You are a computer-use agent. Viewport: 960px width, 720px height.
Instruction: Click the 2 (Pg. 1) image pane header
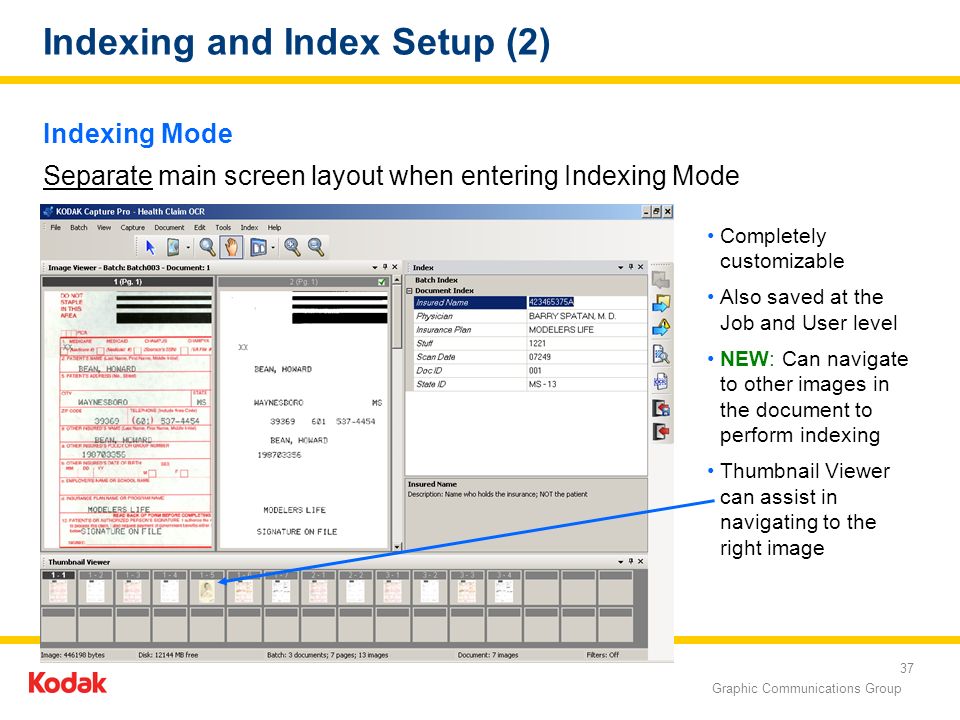(x=304, y=282)
